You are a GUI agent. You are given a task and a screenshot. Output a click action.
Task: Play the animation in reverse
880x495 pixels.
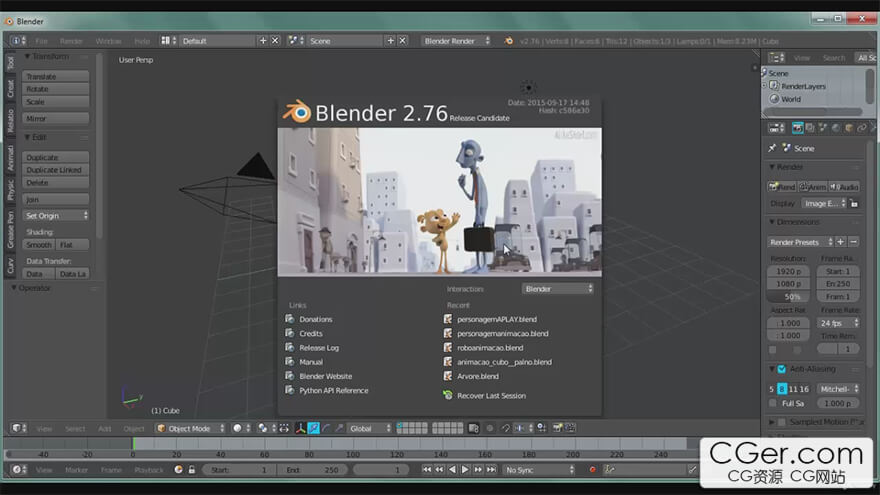pyautogui.click(x=452, y=470)
